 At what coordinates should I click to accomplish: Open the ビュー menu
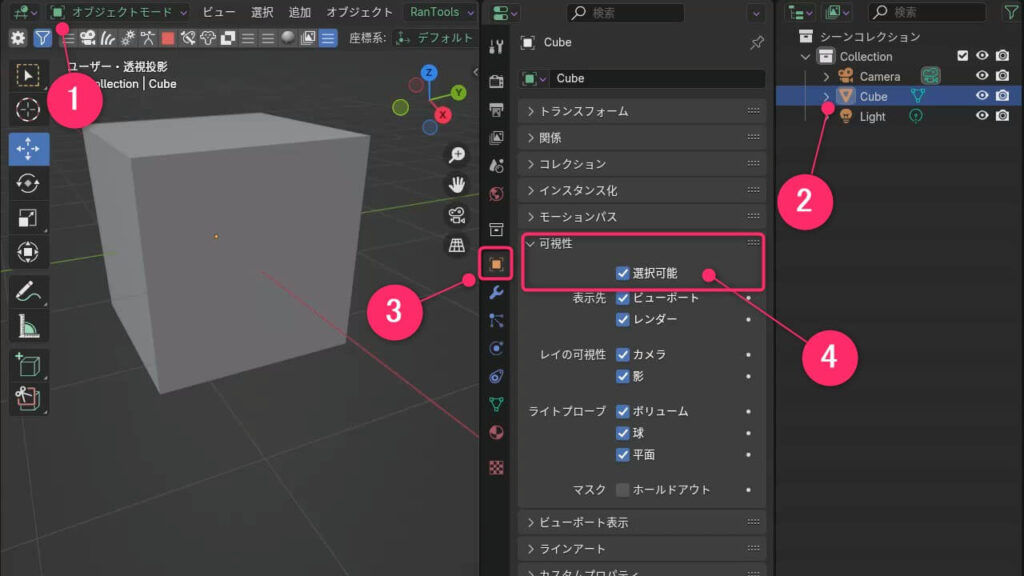[x=219, y=12]
